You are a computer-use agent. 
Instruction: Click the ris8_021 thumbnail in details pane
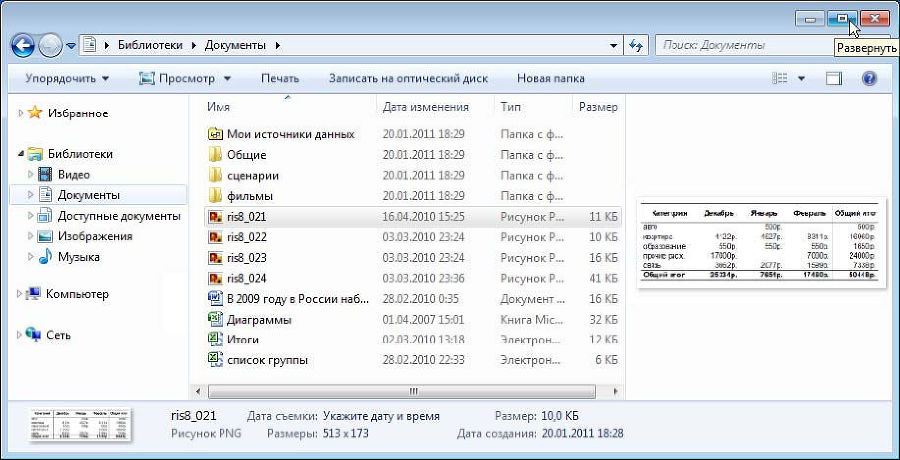tap(80, 425)
